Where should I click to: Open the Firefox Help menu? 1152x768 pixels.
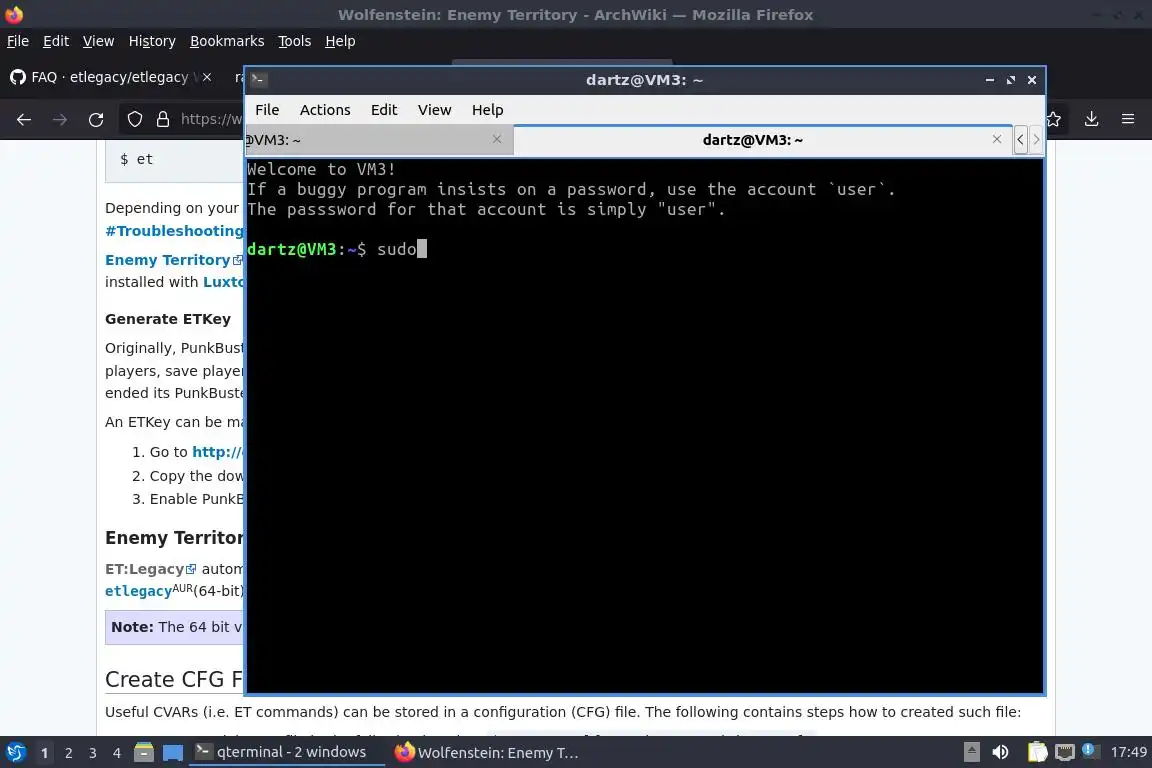[340, 41]
